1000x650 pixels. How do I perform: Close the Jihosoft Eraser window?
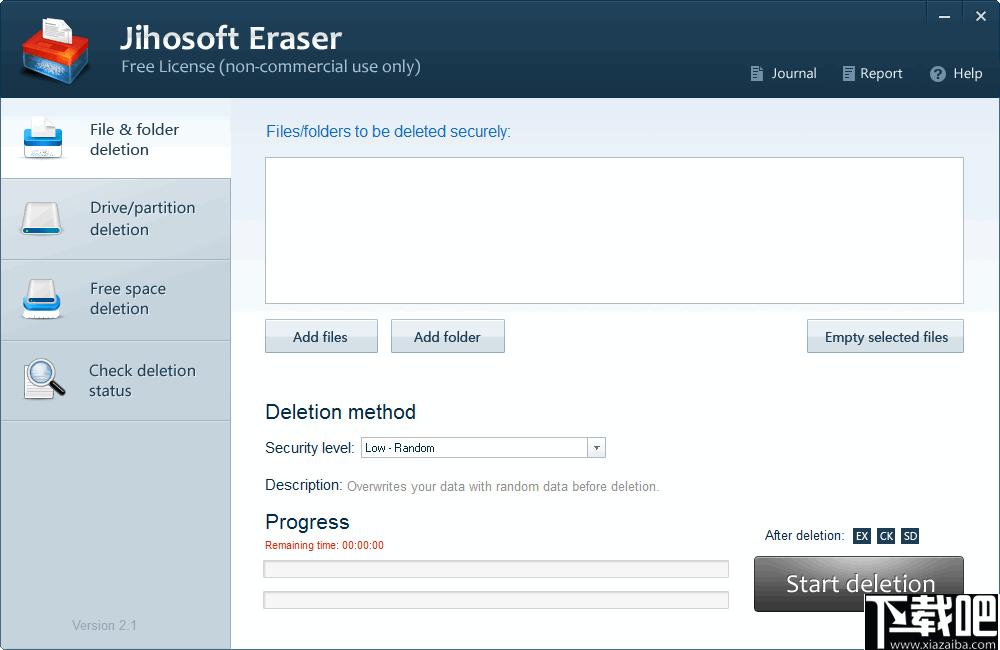[x=981, y=17]
